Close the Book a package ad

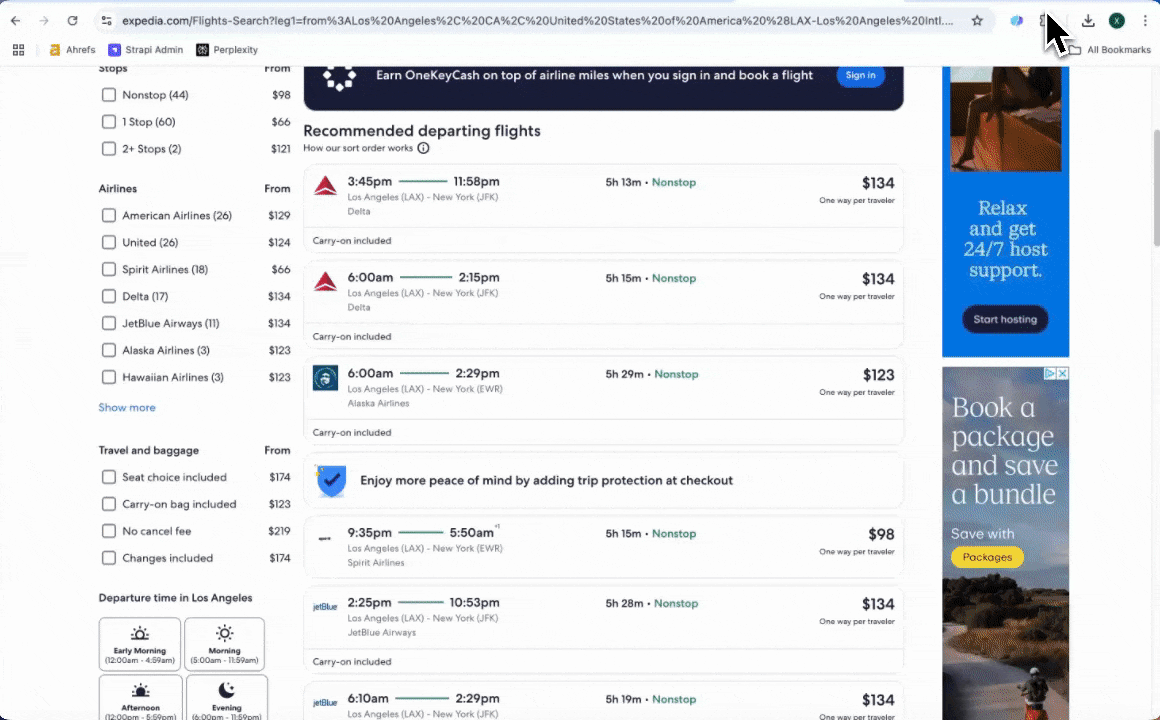(x=1062, y=374)
